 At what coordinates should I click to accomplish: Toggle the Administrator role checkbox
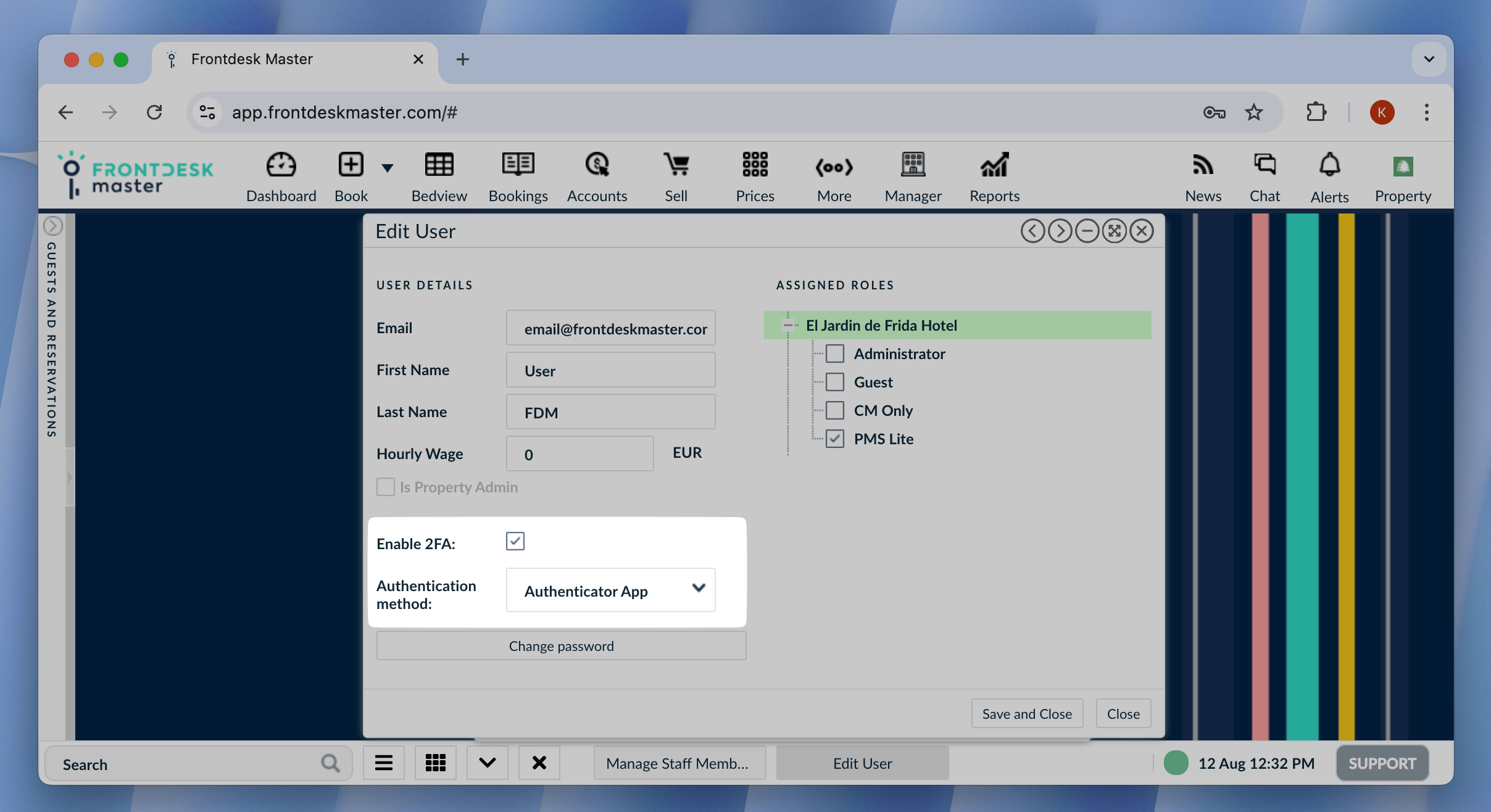click(x=835, y=354)
